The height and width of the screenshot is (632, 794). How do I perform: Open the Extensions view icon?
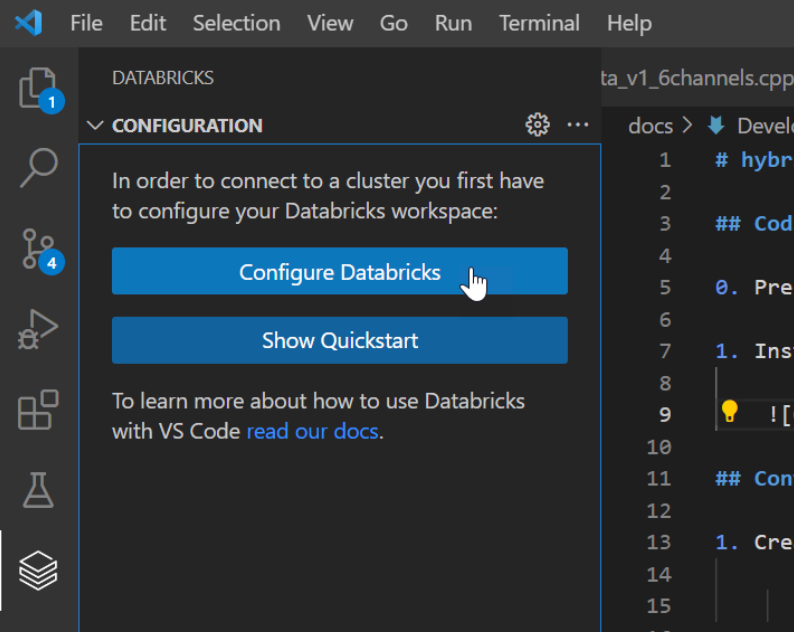[38, 409]
